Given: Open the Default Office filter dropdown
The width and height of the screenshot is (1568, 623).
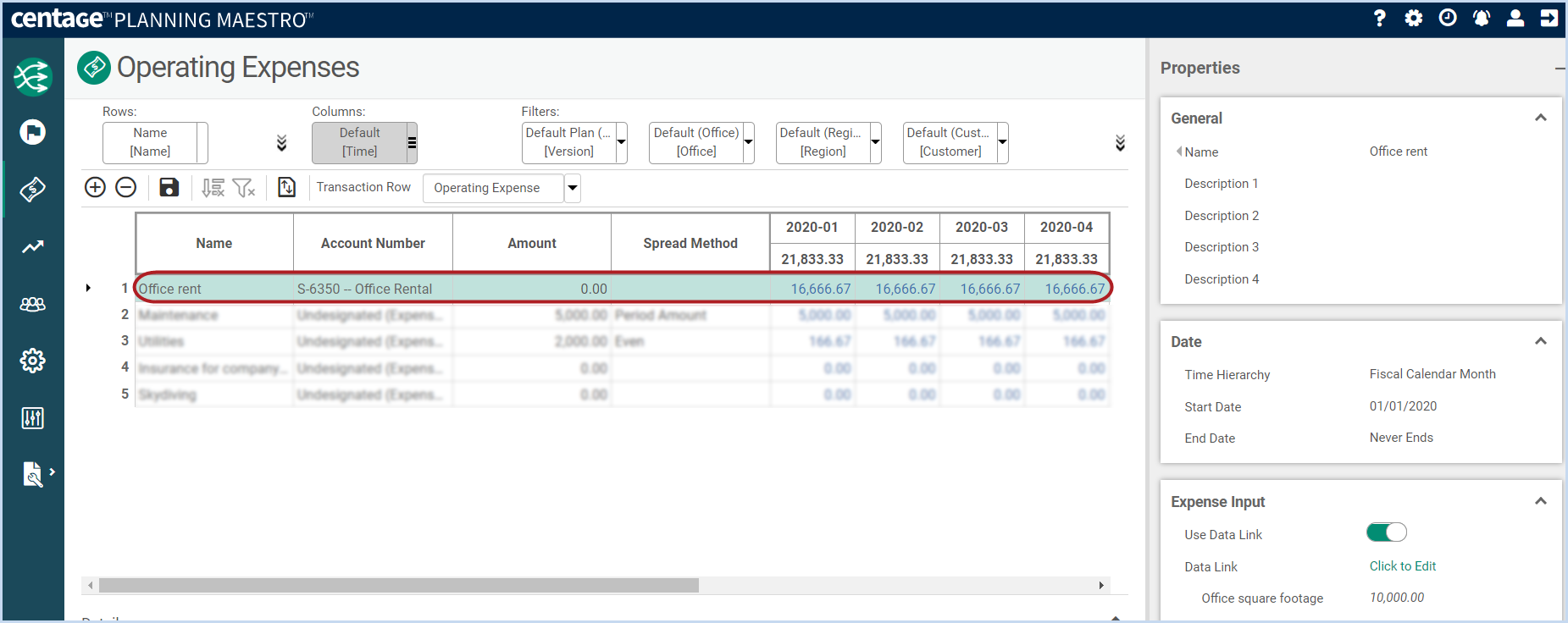Looking at the screenshot, I should tap(749, 142).
